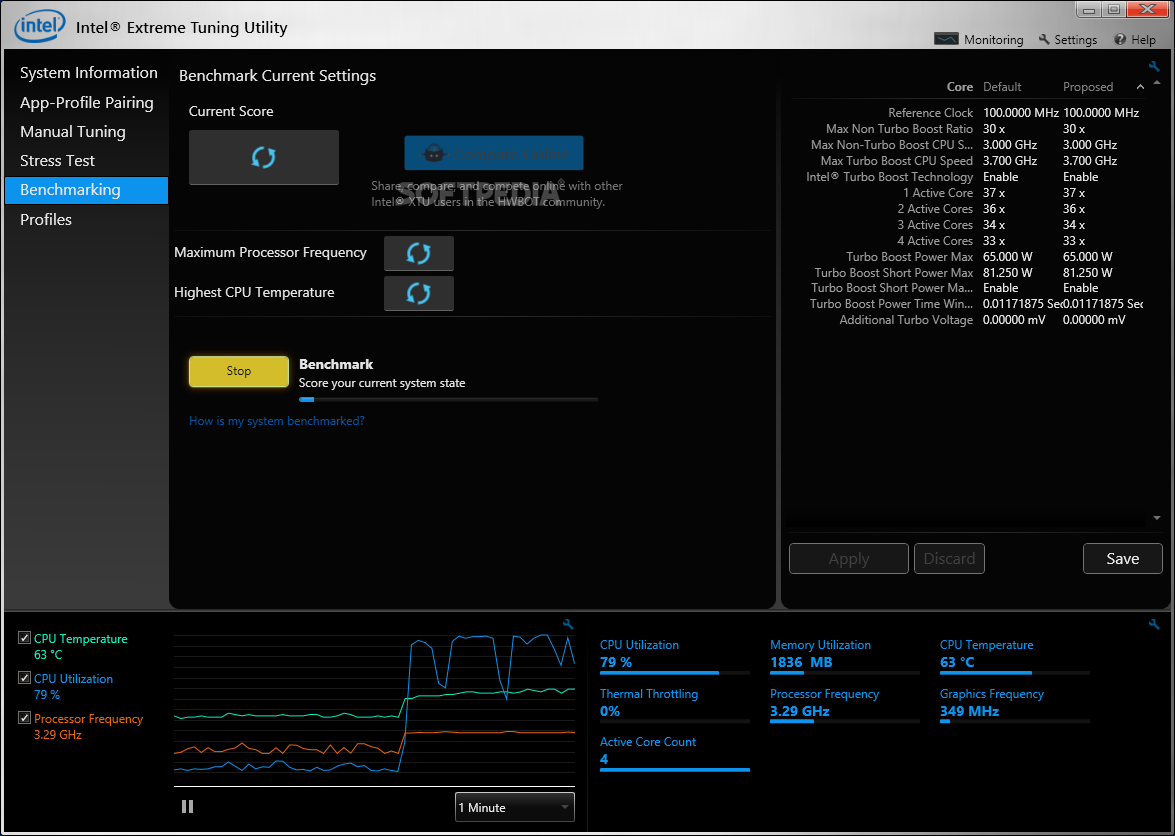Click Memory Utilization 1836 MB readout

coord(845,654)
